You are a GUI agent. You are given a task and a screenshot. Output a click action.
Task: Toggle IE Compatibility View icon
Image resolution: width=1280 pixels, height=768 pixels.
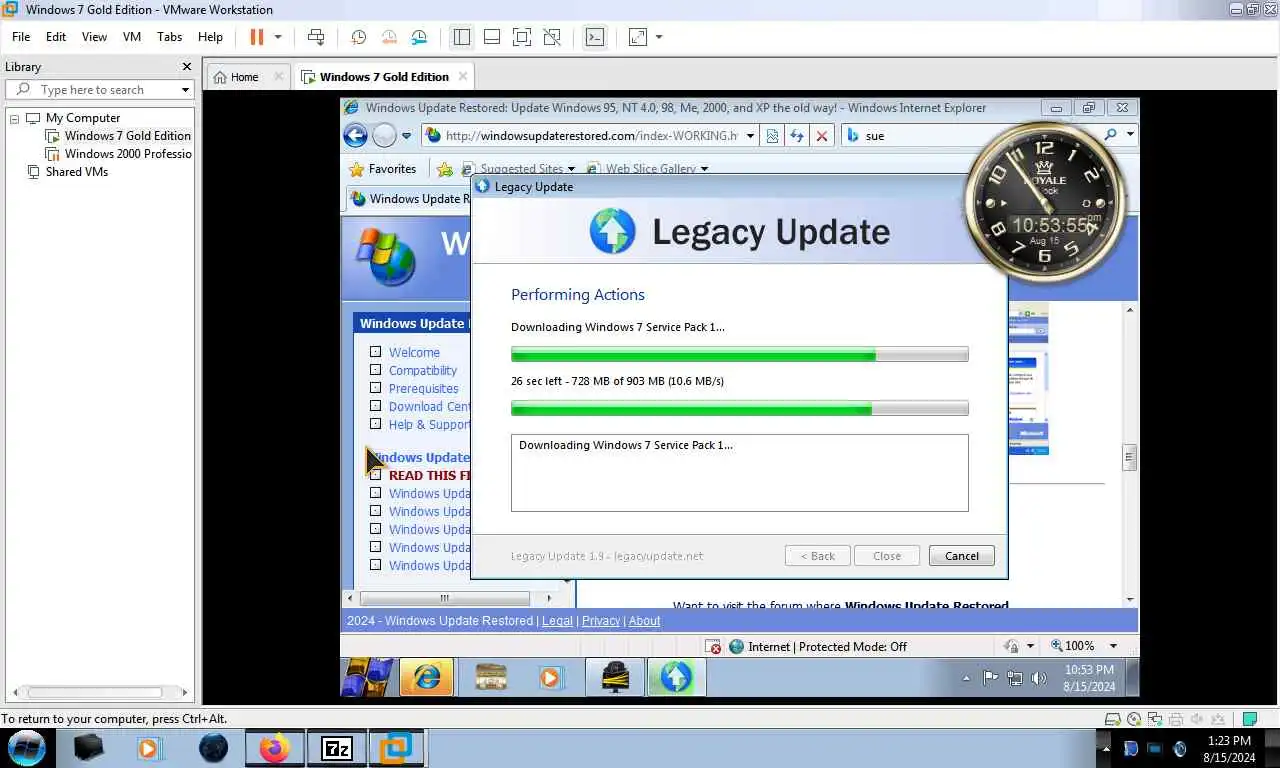coord(772,135)
